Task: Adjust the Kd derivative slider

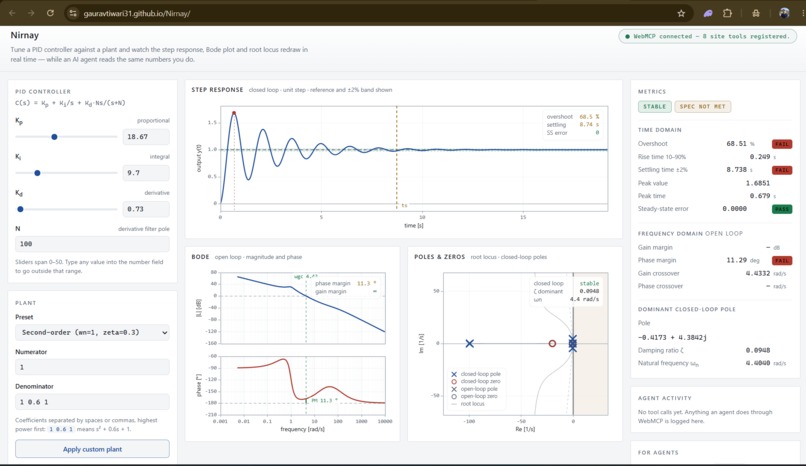Action: coord(66,209)
